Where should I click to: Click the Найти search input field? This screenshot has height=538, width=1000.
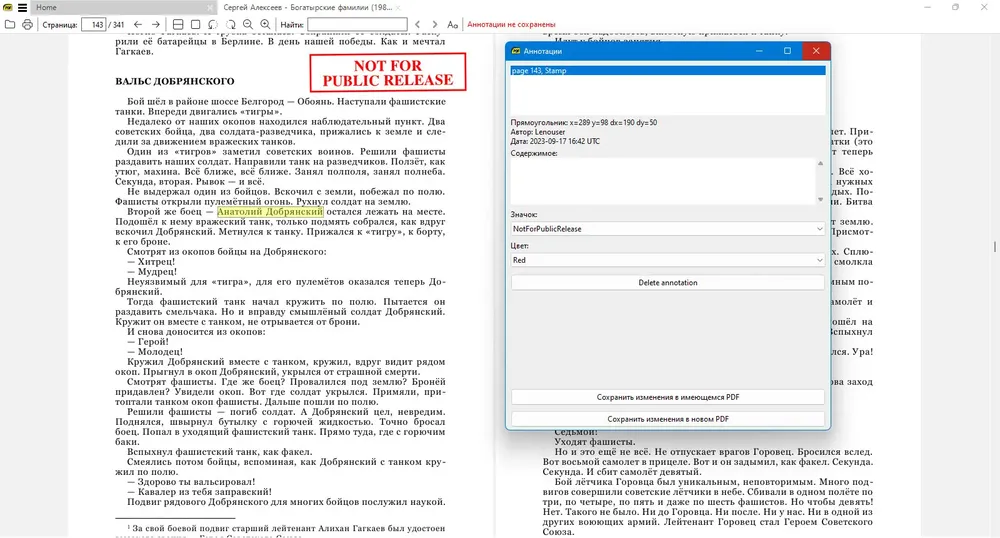(x=357, y=24)
